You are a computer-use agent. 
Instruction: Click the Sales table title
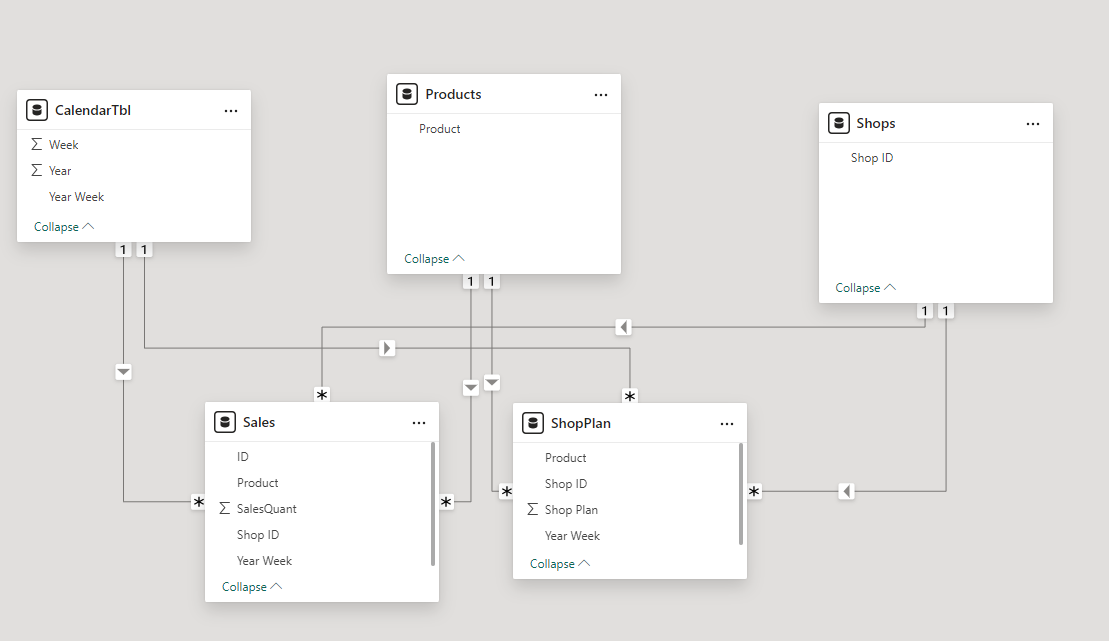click(x=259, y=422)
